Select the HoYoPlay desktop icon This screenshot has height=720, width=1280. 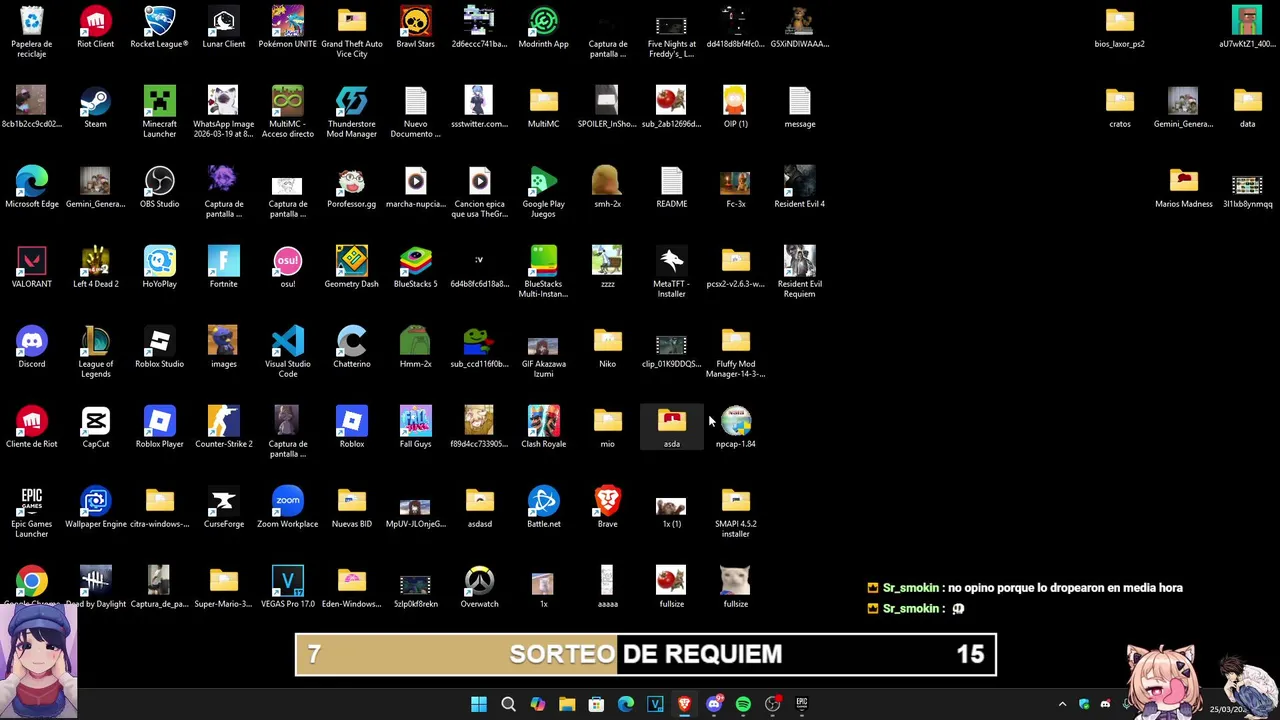160,262
